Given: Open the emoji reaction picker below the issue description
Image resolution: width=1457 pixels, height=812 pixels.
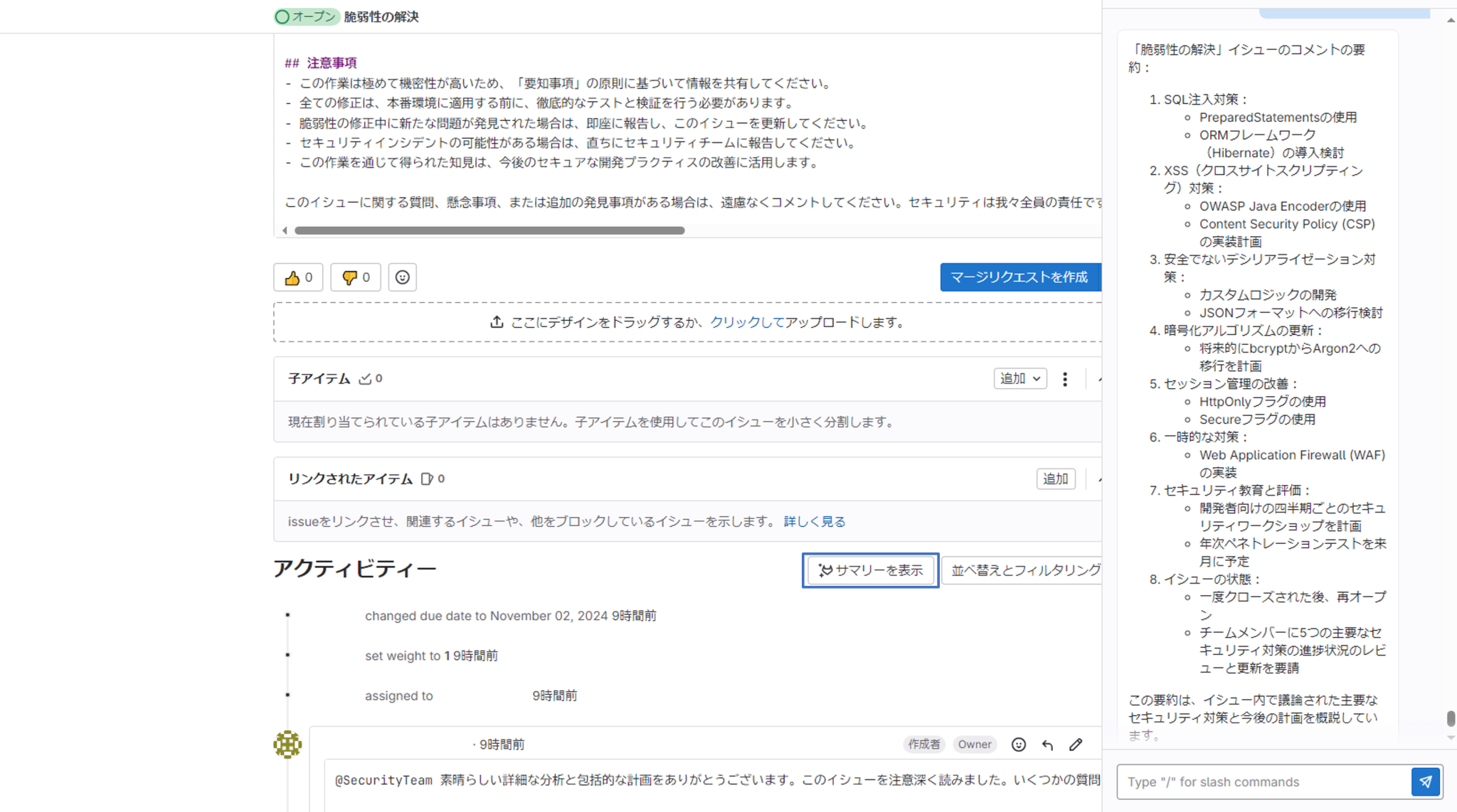Looking at the screenshot, I should click(402, 277).
